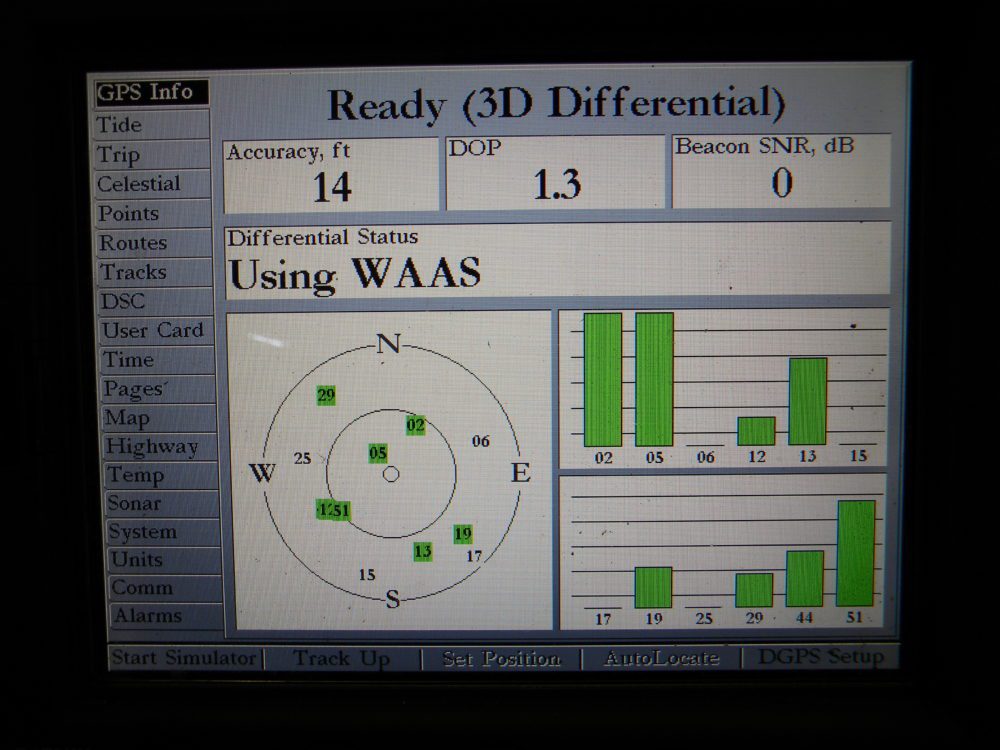Open the User Card tab
This screenshot has height=750, width=1000.
coord(156,330)
